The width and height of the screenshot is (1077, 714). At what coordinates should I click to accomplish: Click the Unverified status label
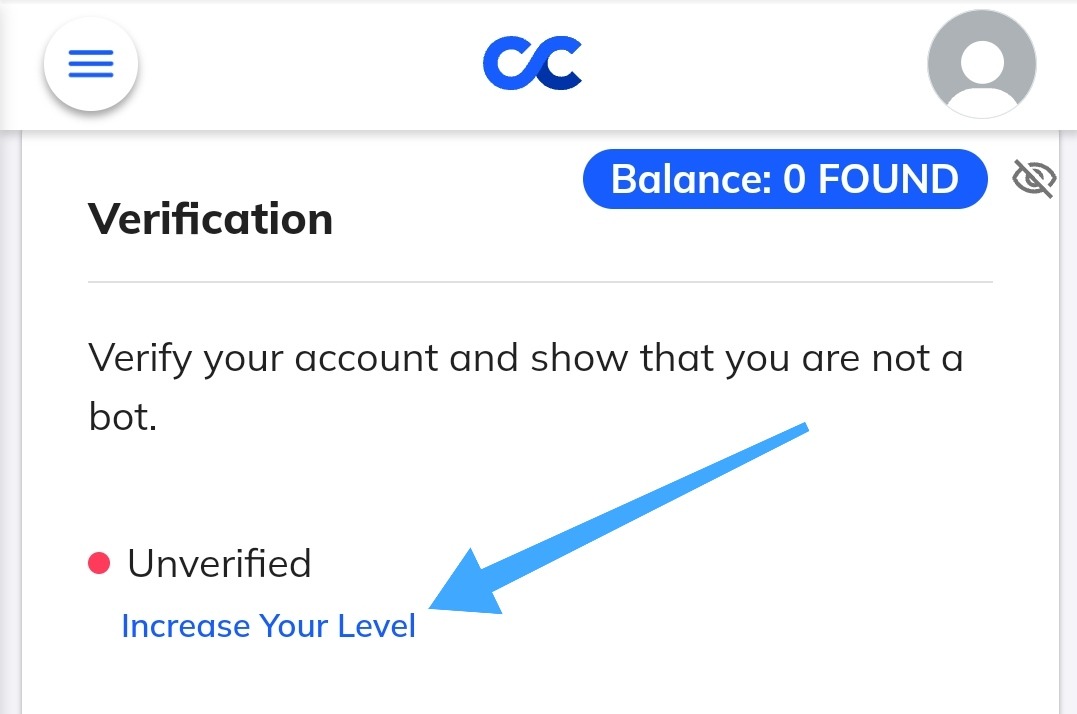219,564
